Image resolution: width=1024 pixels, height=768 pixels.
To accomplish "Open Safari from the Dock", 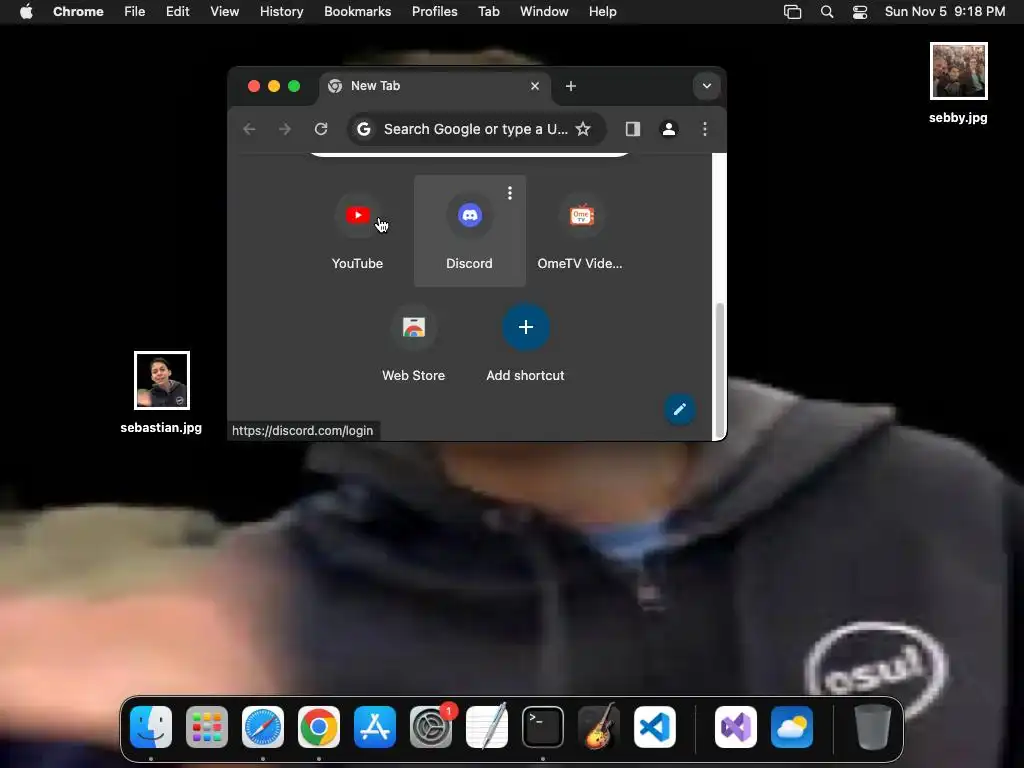I will 263,727.
